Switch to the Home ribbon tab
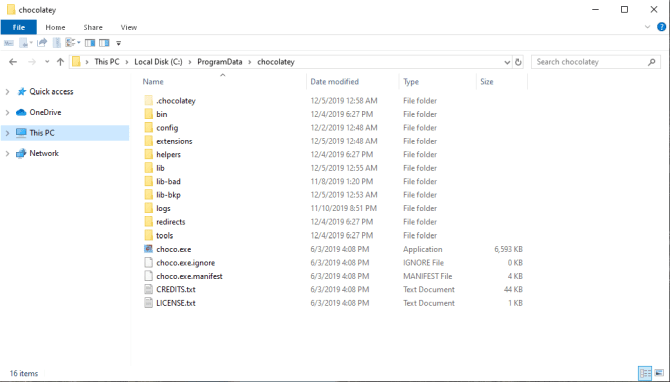 point(55,27)
